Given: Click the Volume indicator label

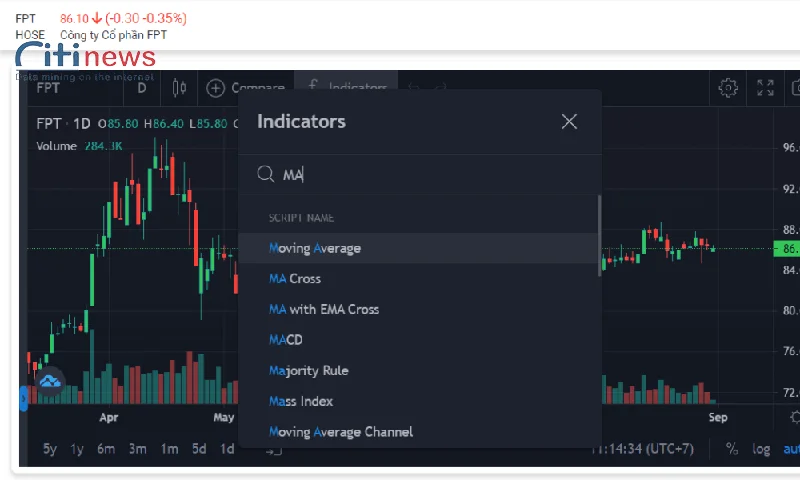Looking at the screenshot, I should [x=56, y=146].
